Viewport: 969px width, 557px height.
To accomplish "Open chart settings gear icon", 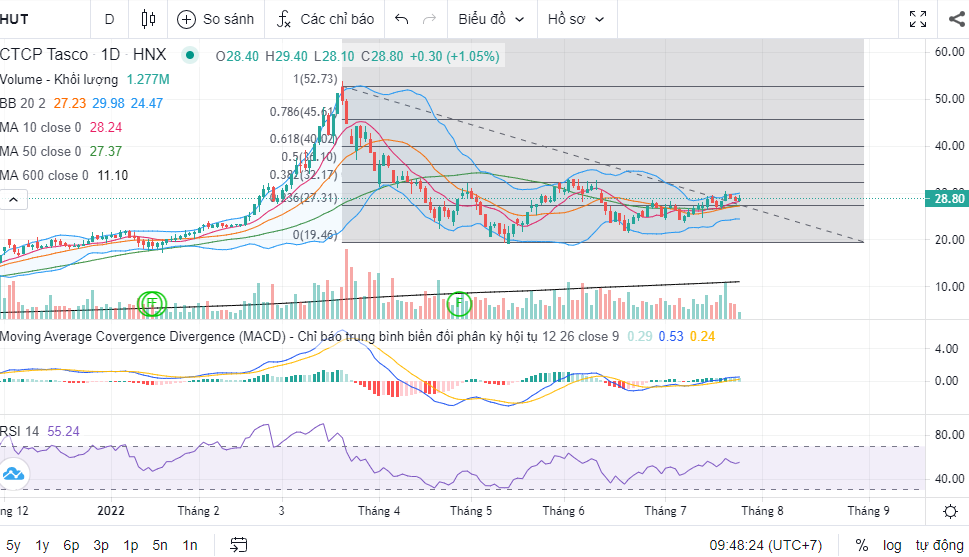I will 949,511.
